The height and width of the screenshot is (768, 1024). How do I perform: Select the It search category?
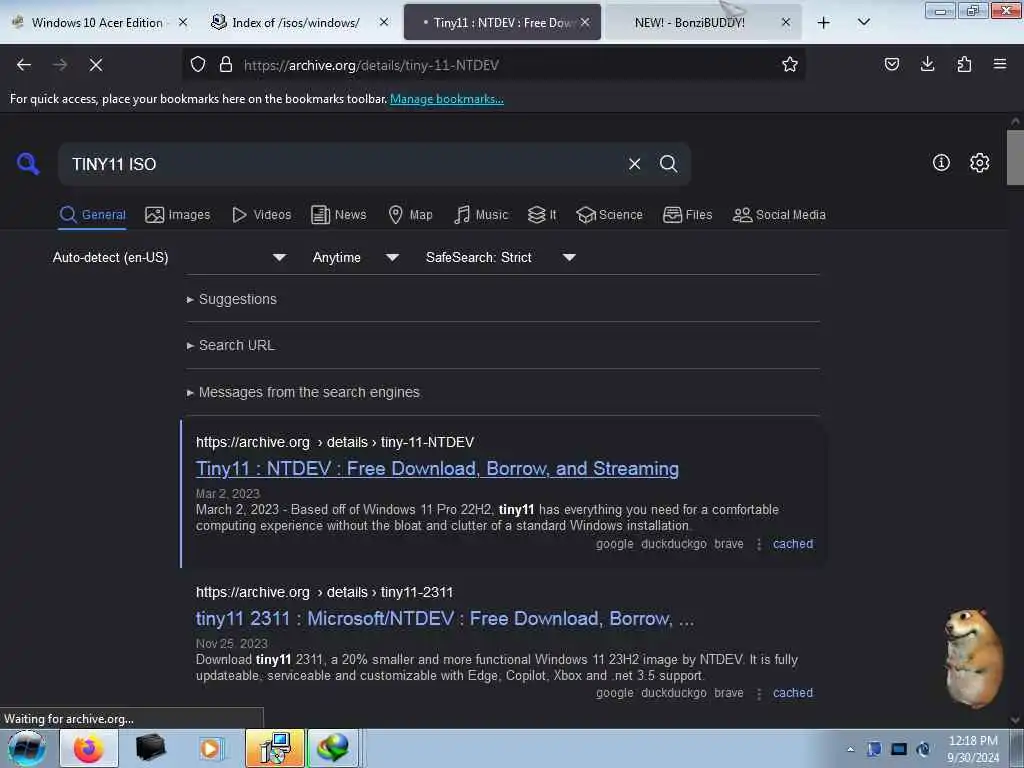pos(542,215)
